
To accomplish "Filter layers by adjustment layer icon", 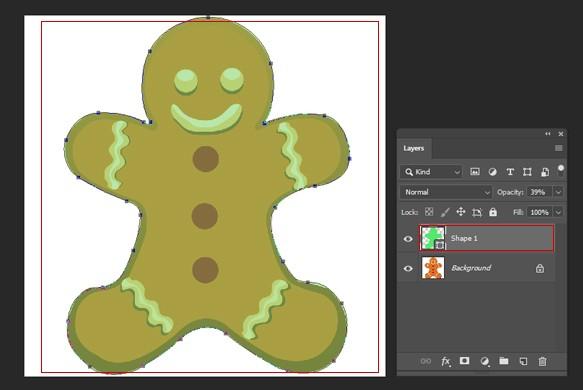I will (492, 172).
